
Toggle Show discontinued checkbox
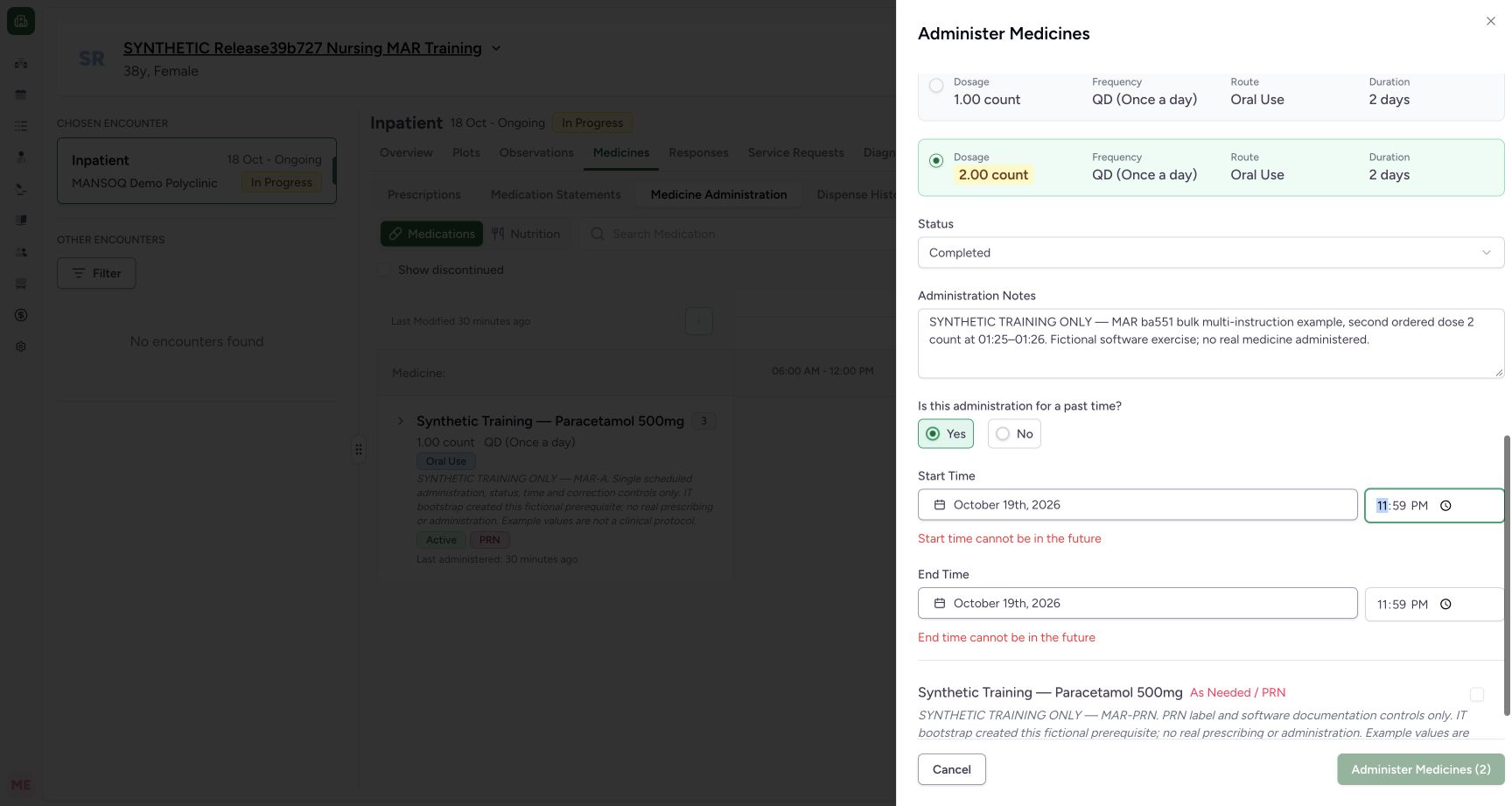pos(384,270)
